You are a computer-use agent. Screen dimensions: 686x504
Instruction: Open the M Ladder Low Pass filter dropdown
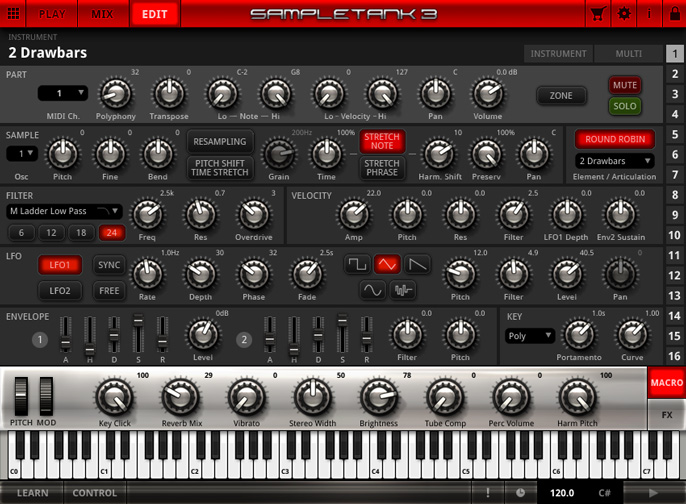pos(64,211)
